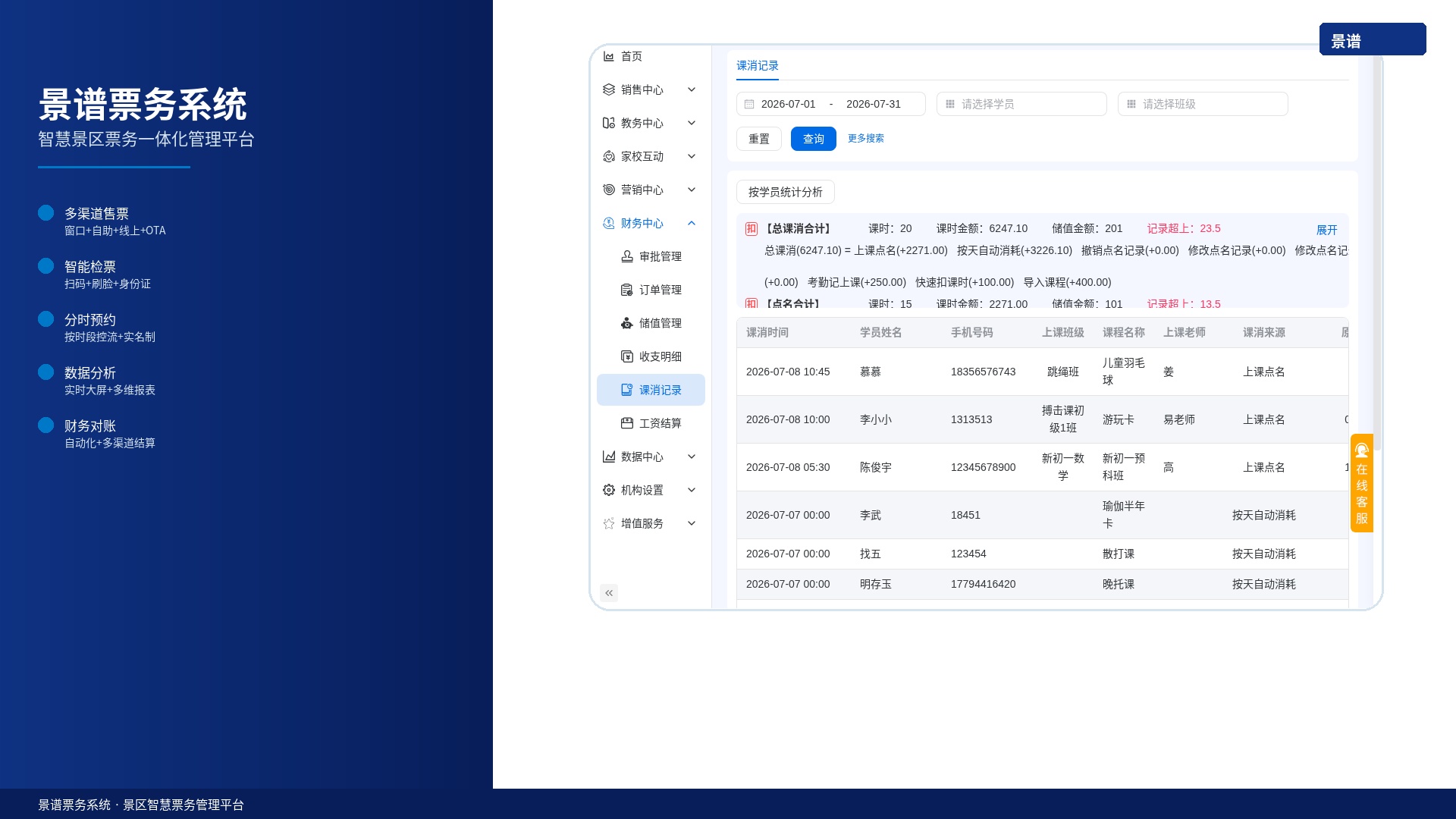1456x819 pixels.
Task: Expand the 营销中心 menu chevron
Action: point(691,190)
